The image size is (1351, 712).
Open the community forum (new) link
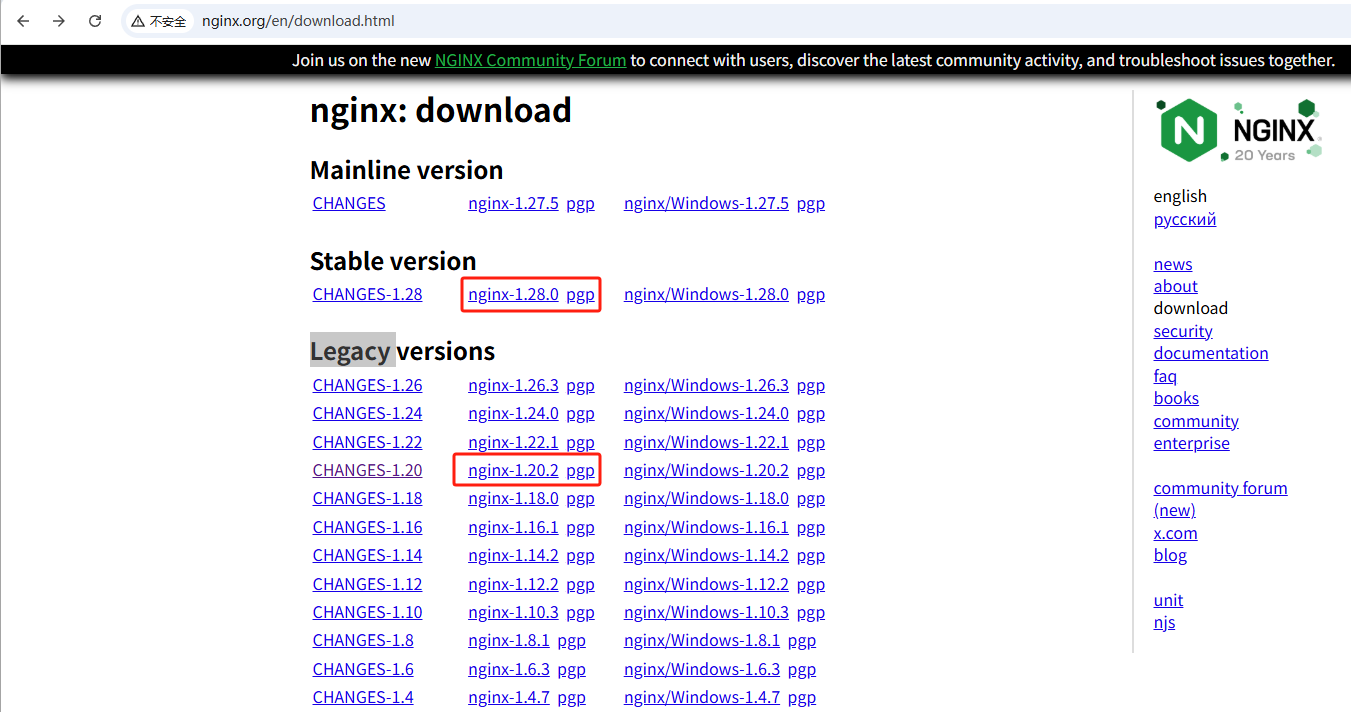click(1220, 499)
